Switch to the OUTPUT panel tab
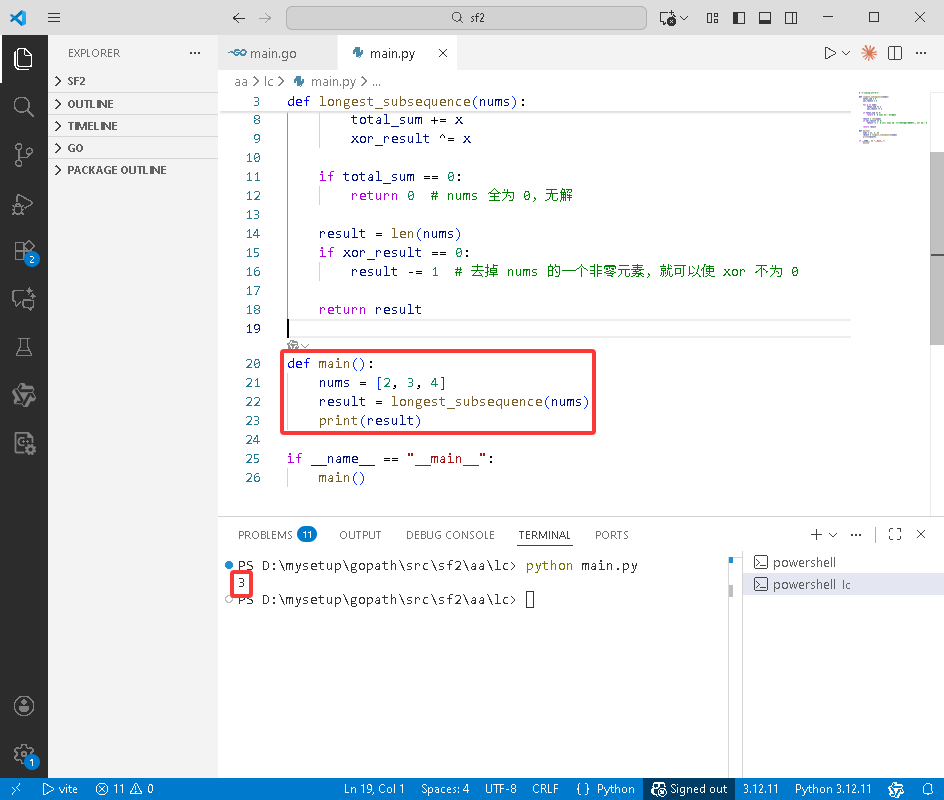The height and width of the screenshot is (800, 944). (360, 535)
